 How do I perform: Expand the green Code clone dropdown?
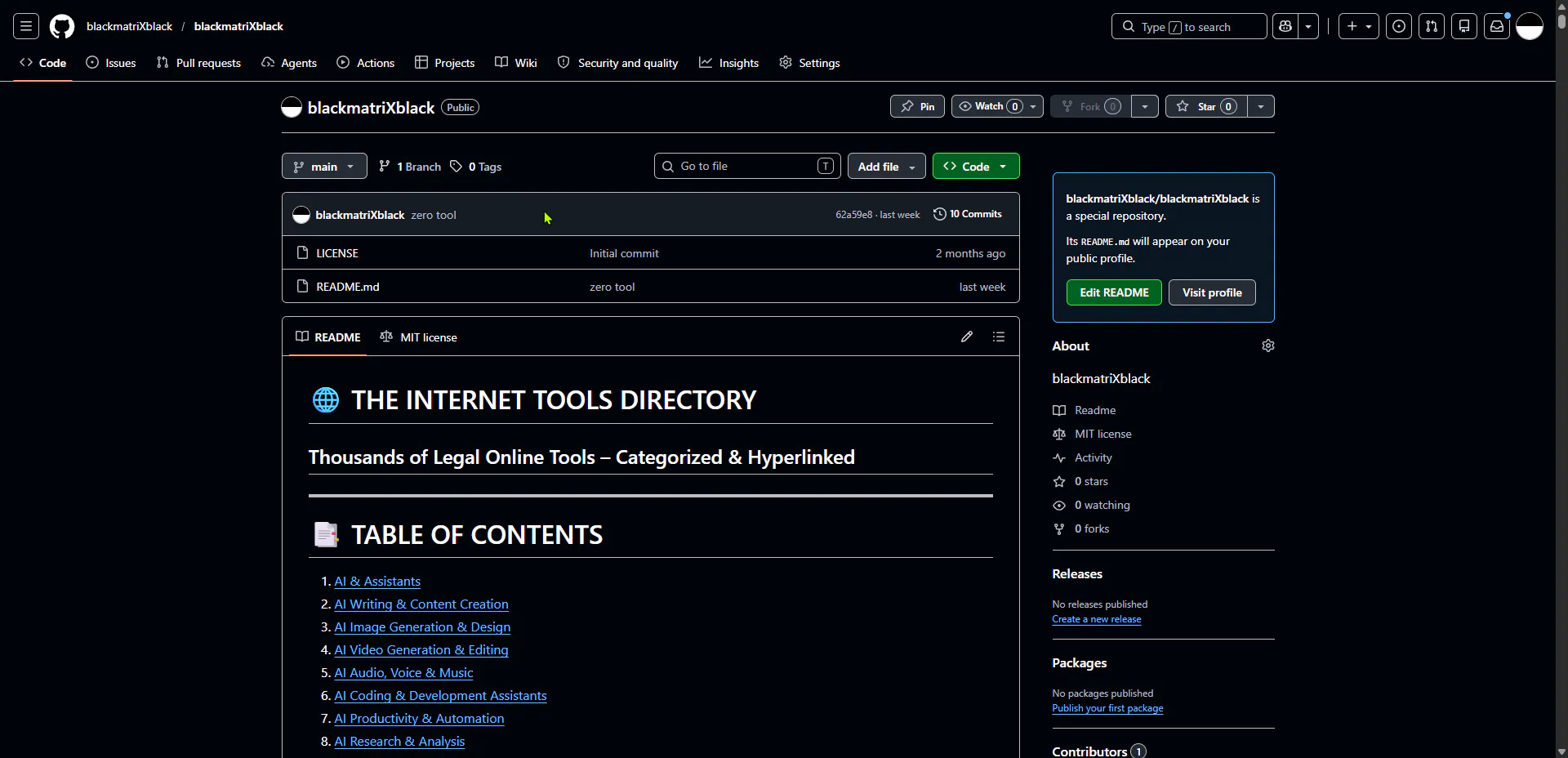976,166
